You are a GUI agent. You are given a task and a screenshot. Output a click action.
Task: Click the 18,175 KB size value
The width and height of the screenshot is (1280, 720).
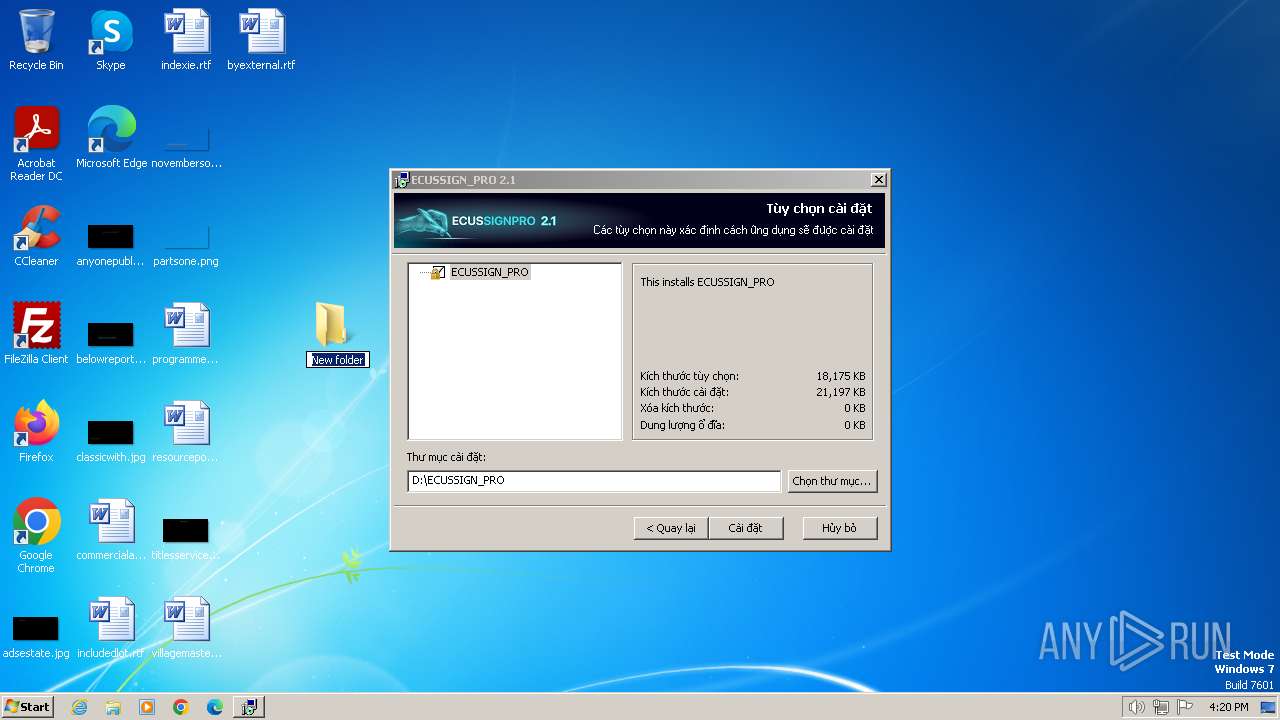(x=841, y=376)
